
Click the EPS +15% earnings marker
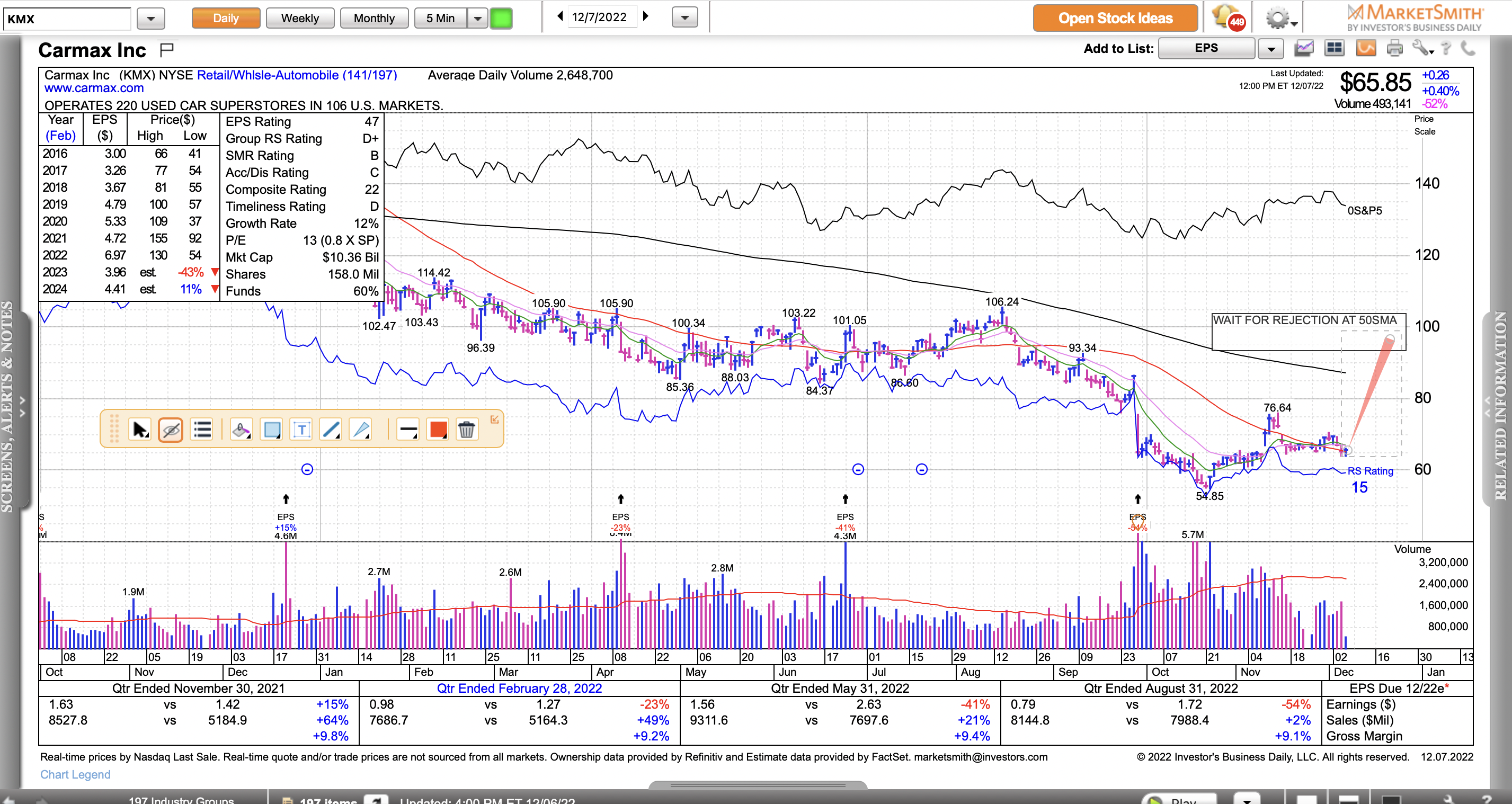[286, 522]
